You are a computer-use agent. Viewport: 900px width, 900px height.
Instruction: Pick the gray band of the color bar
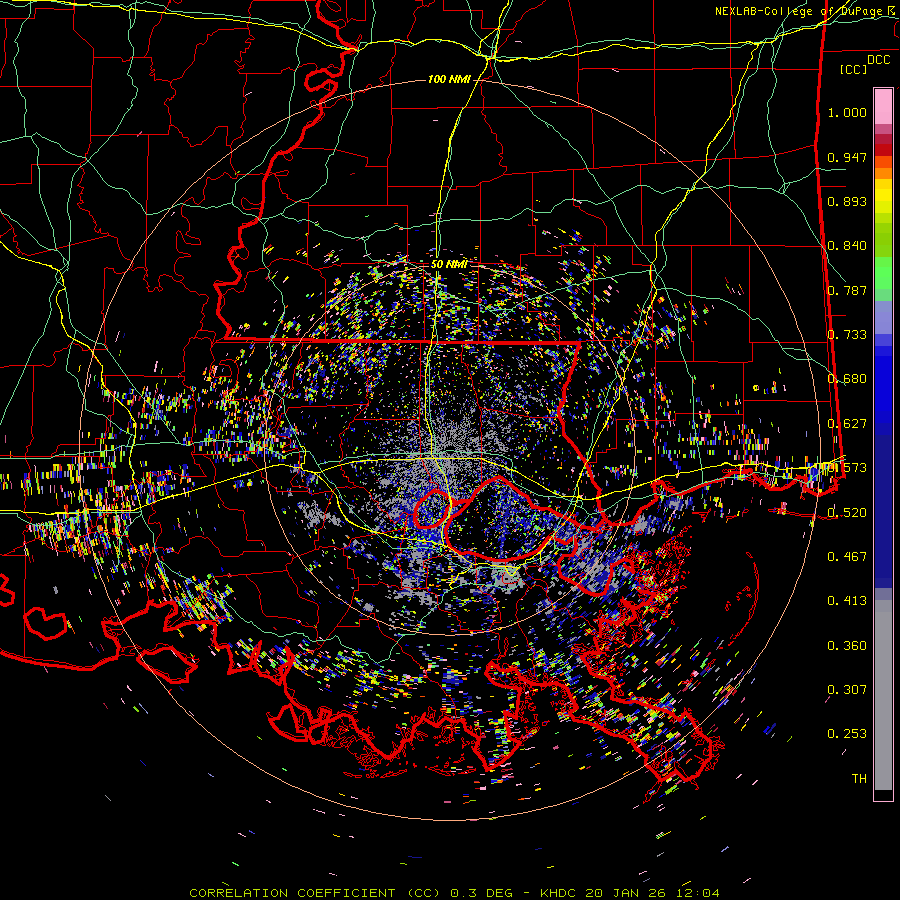883,695
